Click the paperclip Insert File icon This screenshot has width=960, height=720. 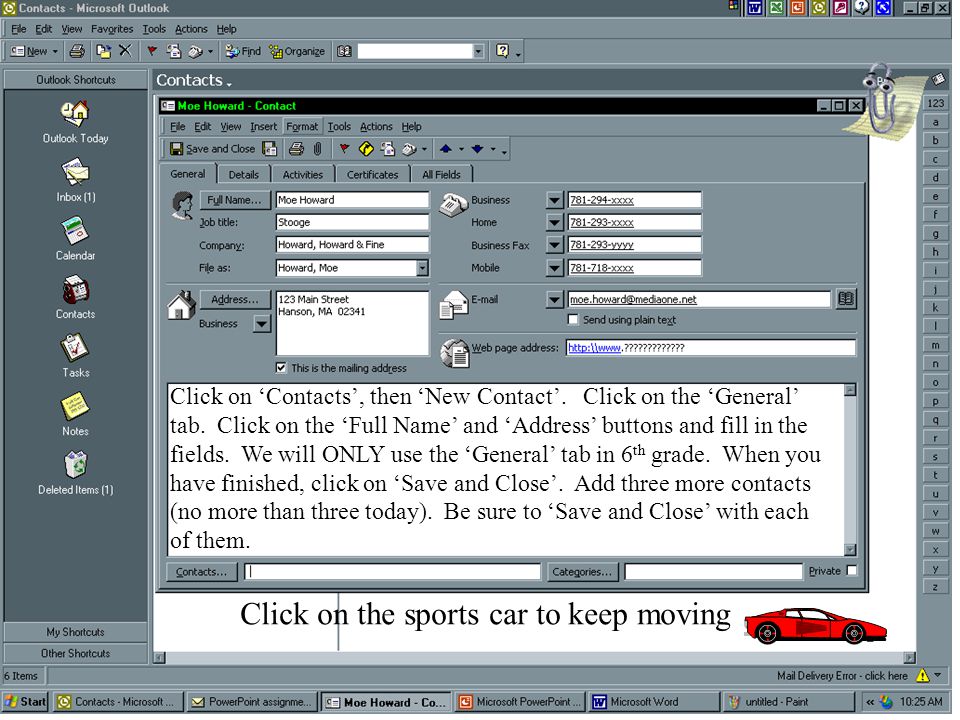pyautogui.click(x=318, y=149)
